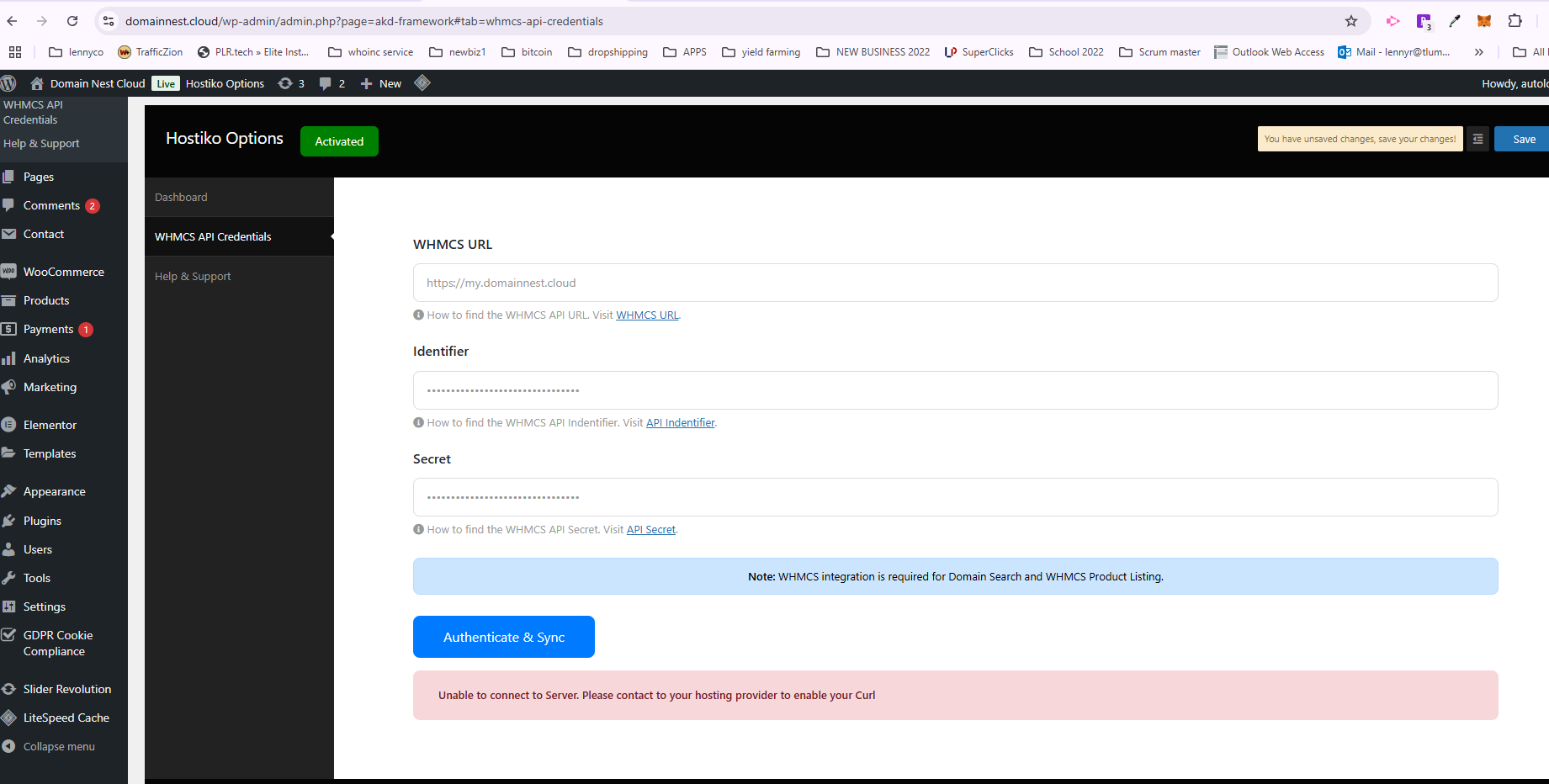Open the bitcoin bookmark folder
This screenshot has height=784, width=1549.
[x=527, y=52]
